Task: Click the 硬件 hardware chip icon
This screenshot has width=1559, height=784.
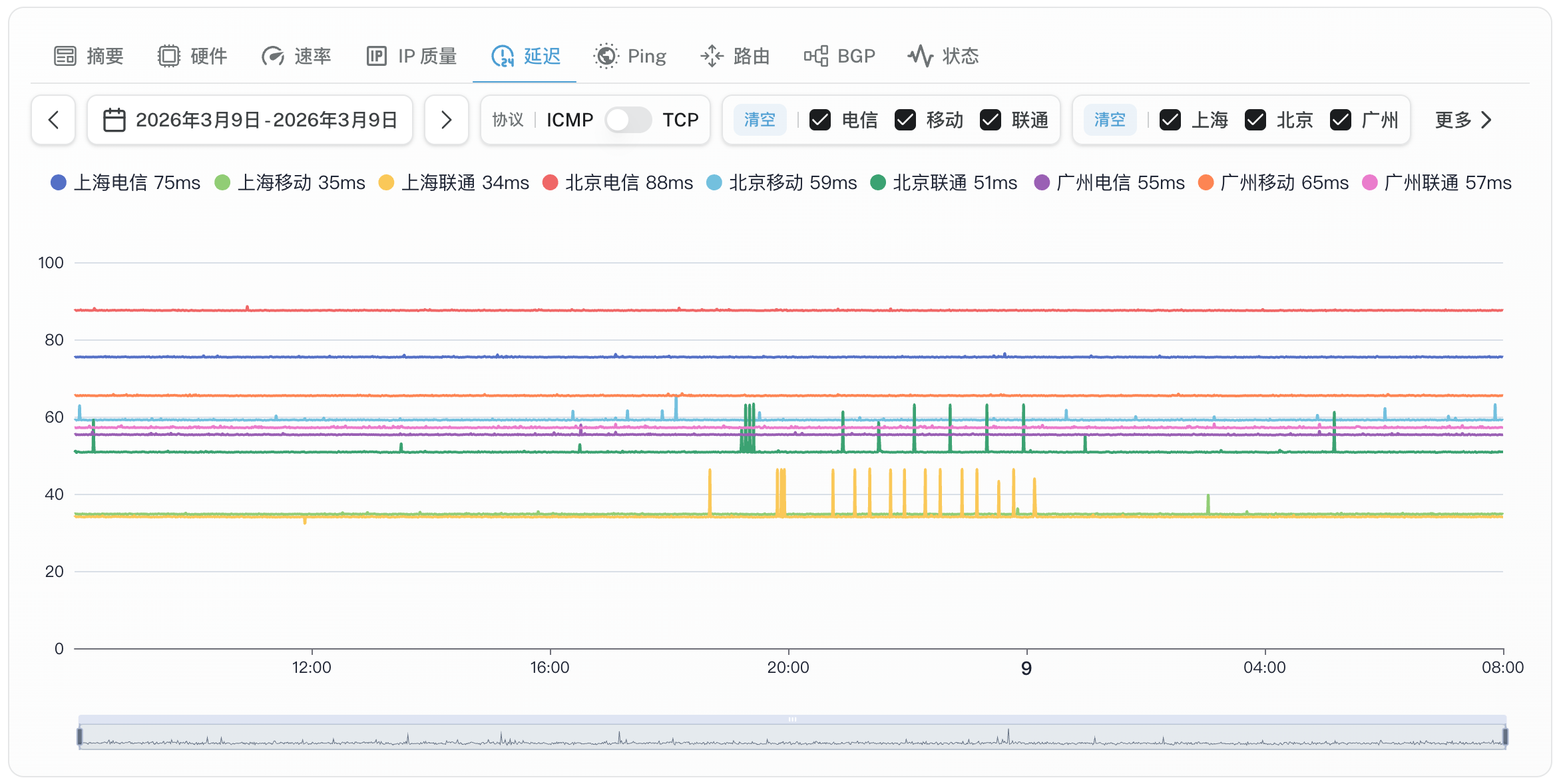Action: pyautogui.click(x=169, y=56)
